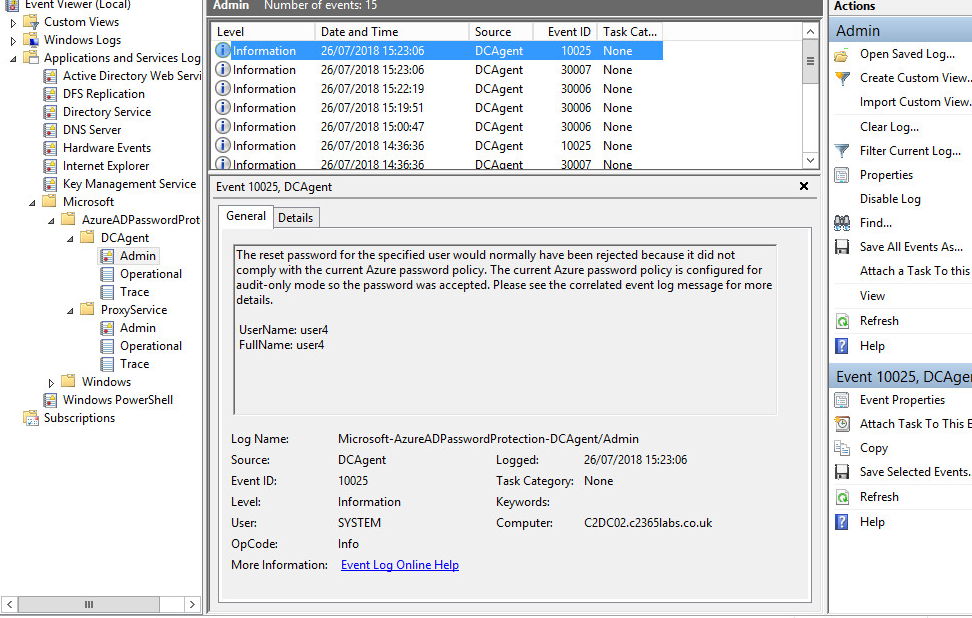The image size is (972, 618).
Task: Expand the Windows folder under Microsoft
Action: coord(51,381)
